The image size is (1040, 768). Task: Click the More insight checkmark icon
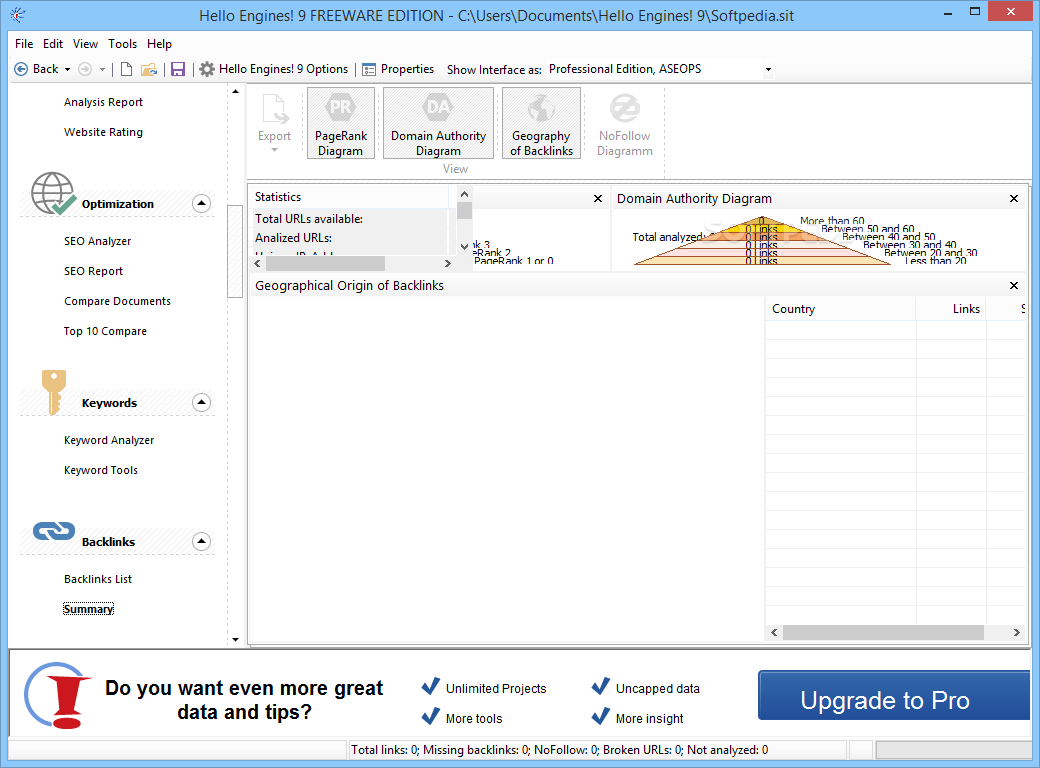(x=600, y=716)
